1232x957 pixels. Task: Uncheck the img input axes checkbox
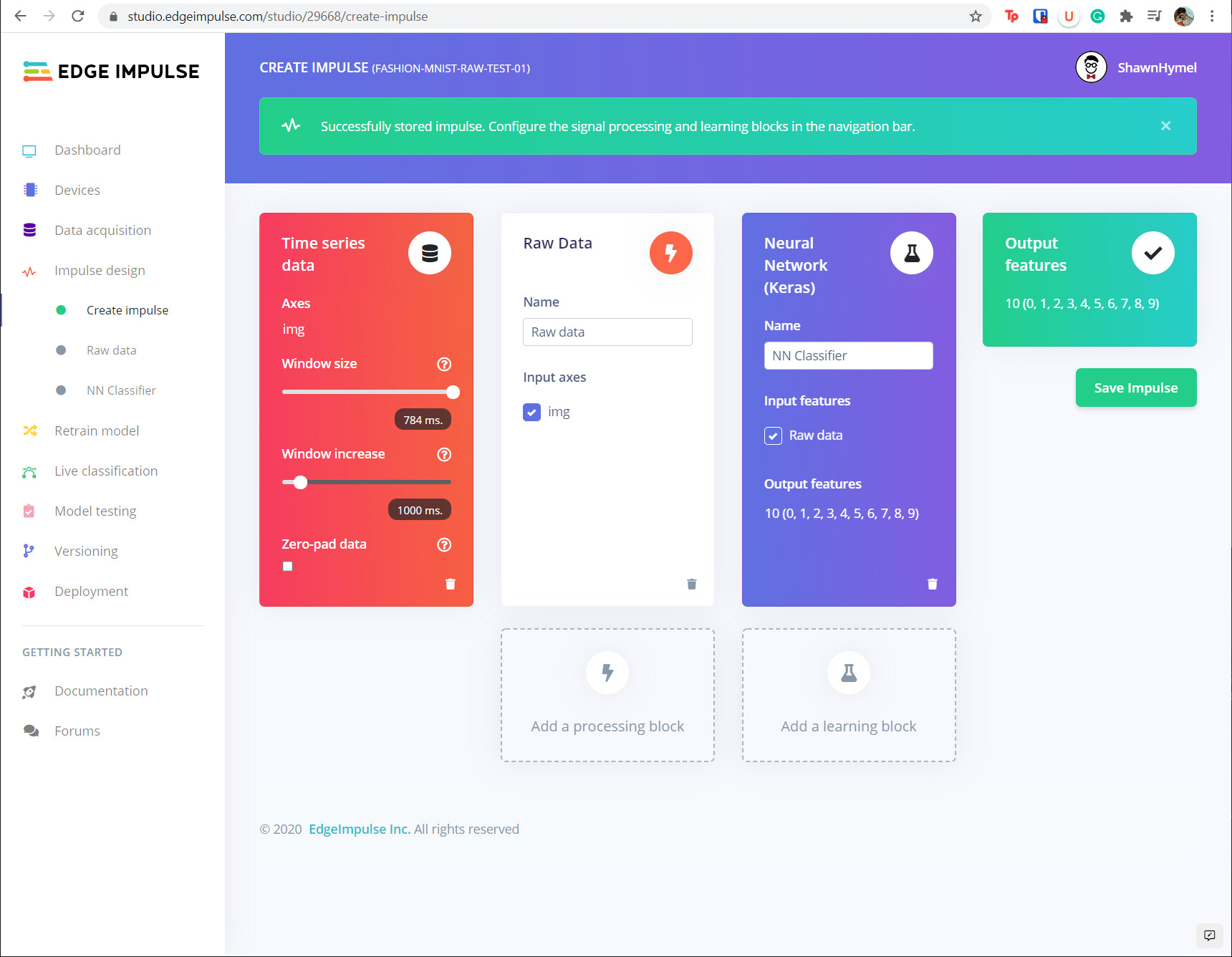[531, 412]
